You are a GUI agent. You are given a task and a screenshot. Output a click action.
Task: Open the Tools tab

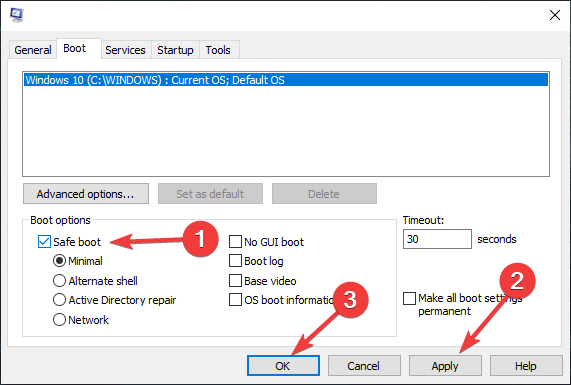pyautogui.click(x=218, y=50)
